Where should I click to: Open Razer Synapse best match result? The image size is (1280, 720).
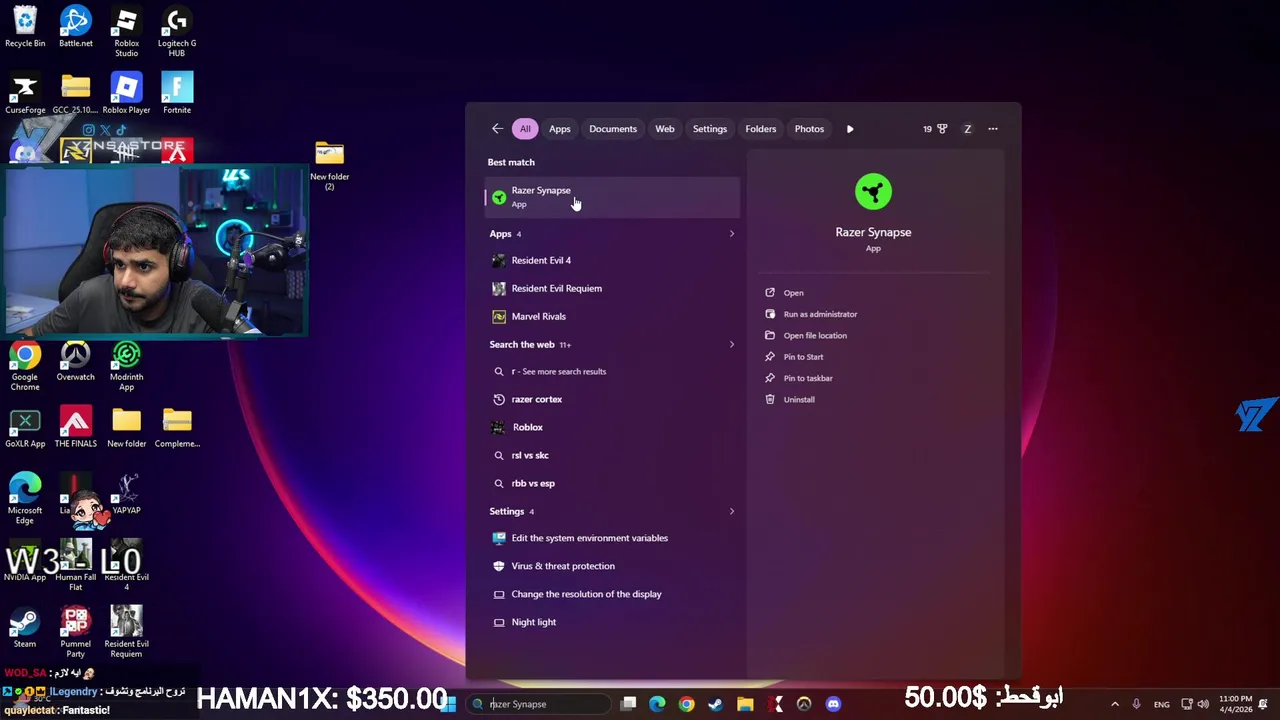click(x=612, y=197)
